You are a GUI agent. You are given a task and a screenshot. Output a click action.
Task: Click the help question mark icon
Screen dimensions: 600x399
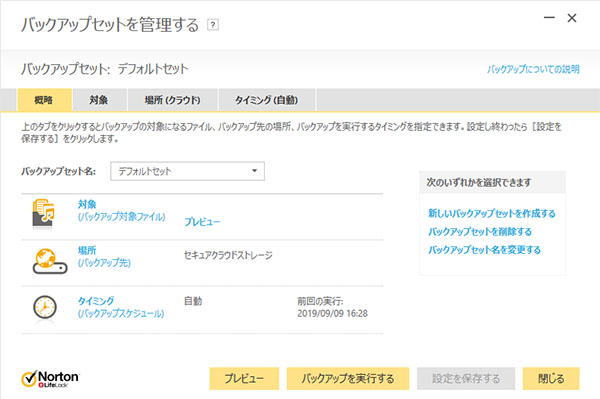(x=213, y=25)
